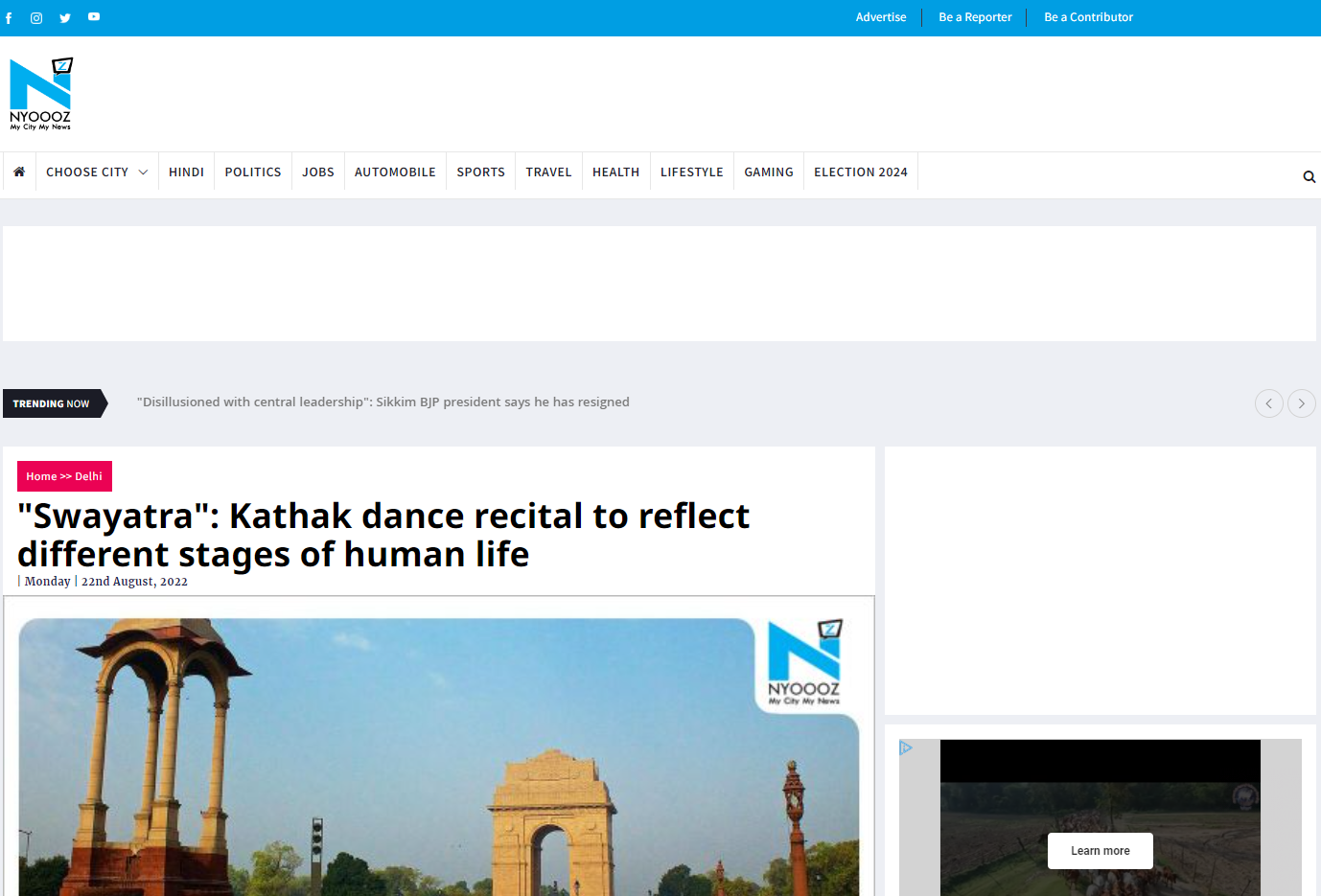
Task: Show previous trending headline
Action: pyautogui.click(x=1268, y=403)
